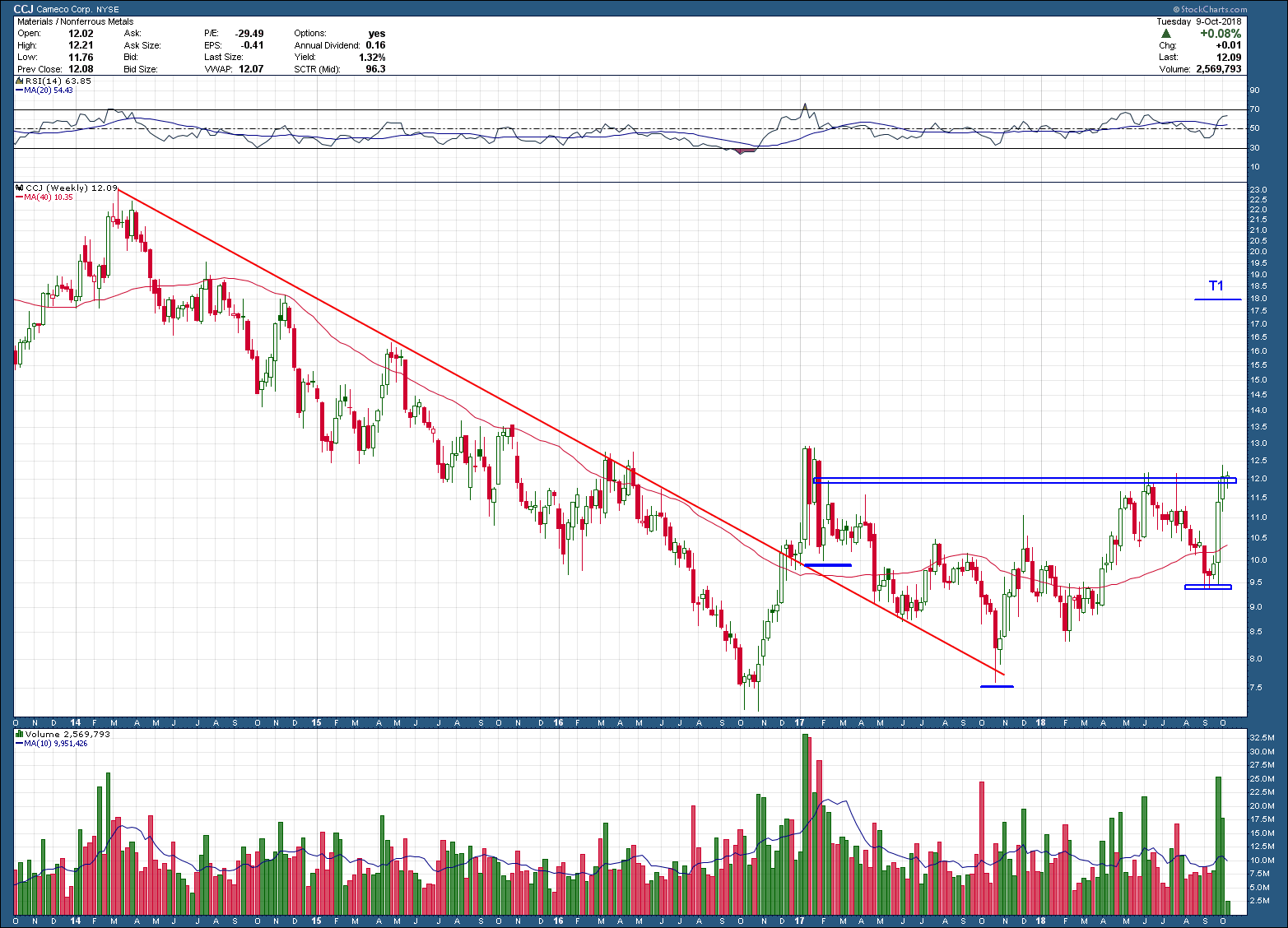Click the Yield value 1.32%
1288x928 pixels.
click(x=372, y=58)
